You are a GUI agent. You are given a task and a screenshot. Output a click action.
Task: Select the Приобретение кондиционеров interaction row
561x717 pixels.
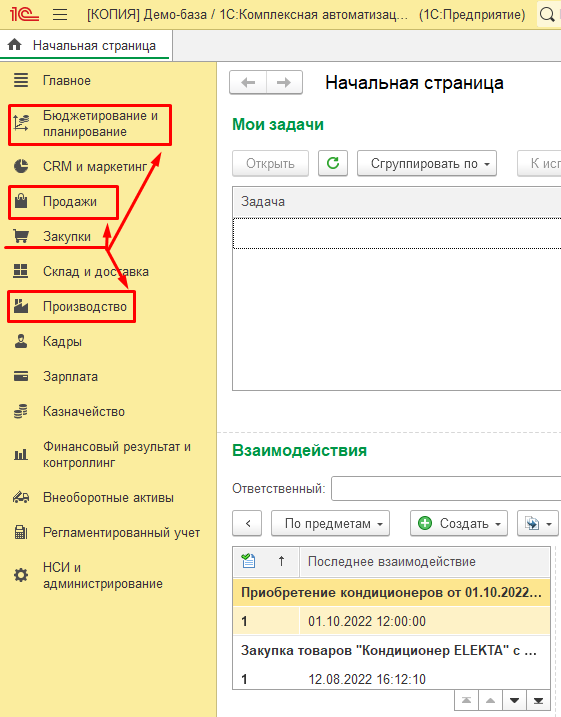(x=391, y=593)
